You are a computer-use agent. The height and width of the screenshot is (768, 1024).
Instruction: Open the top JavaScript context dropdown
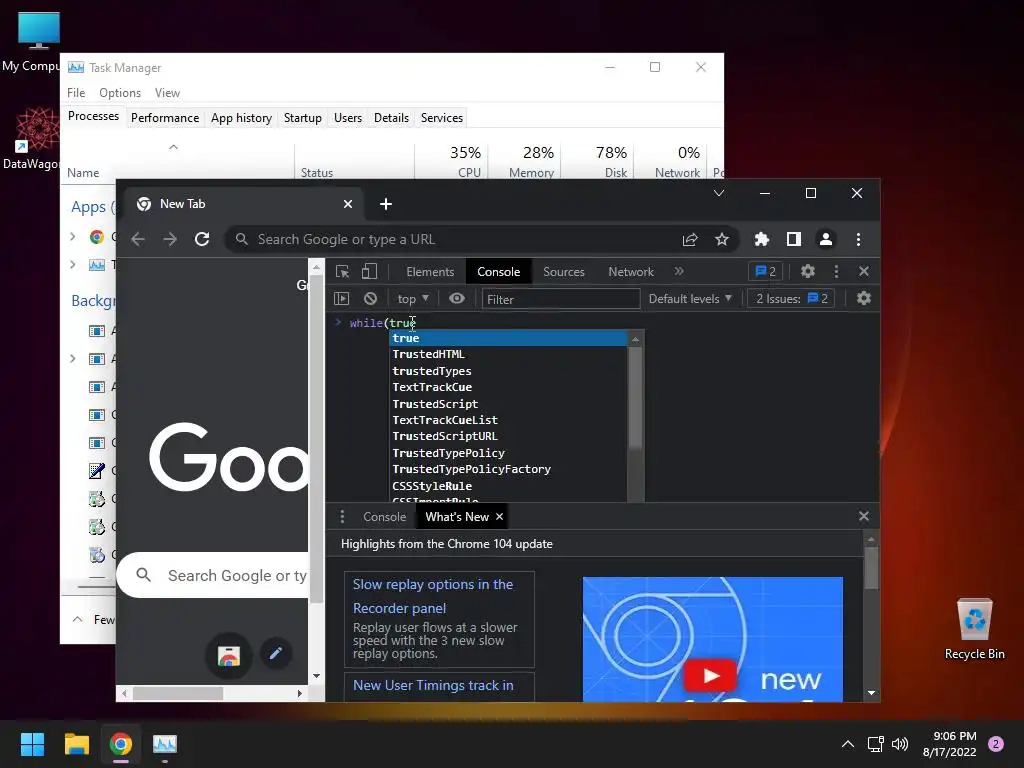pos(413,298)
